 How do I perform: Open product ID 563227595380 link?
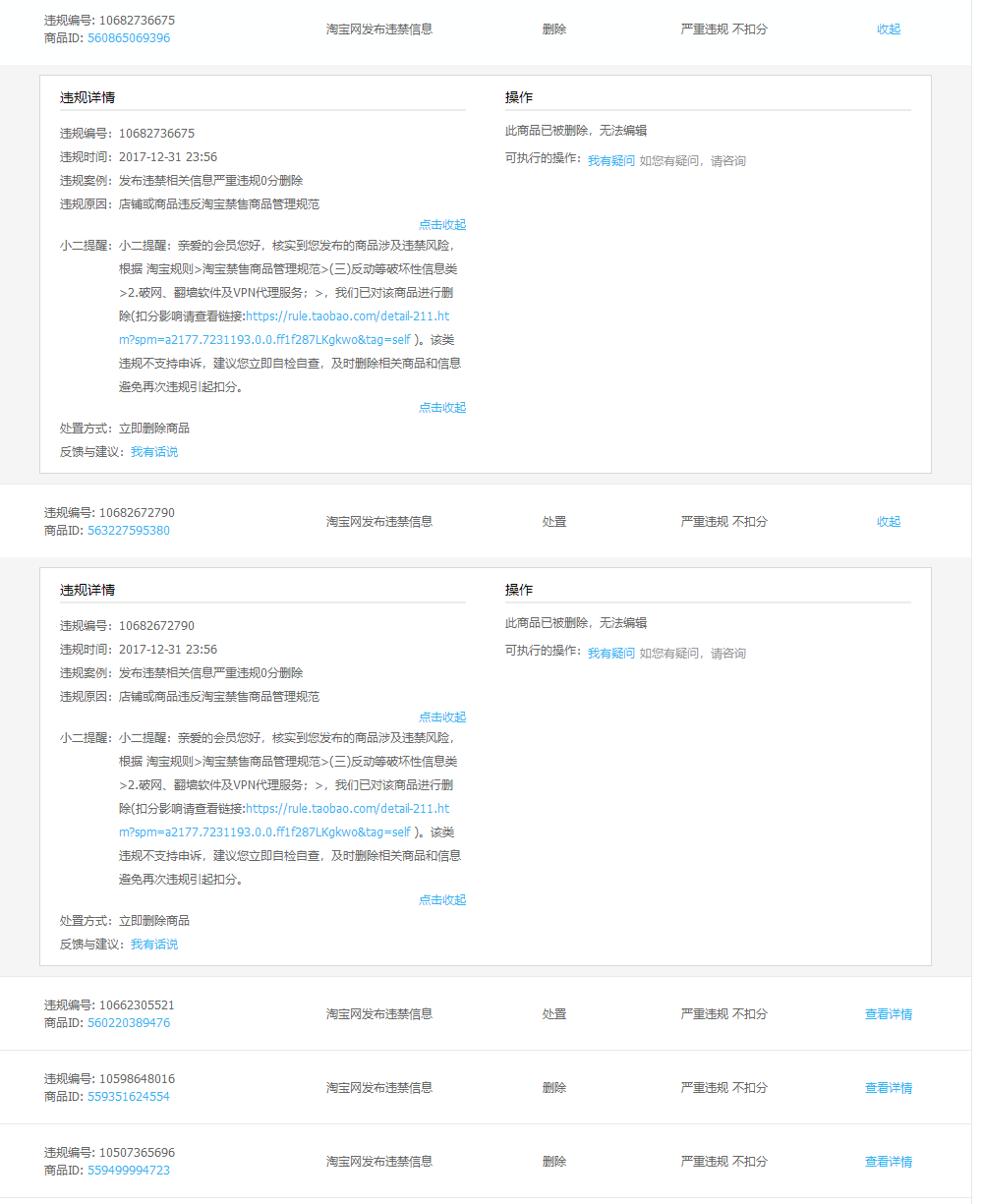click(x=129, y=531)
